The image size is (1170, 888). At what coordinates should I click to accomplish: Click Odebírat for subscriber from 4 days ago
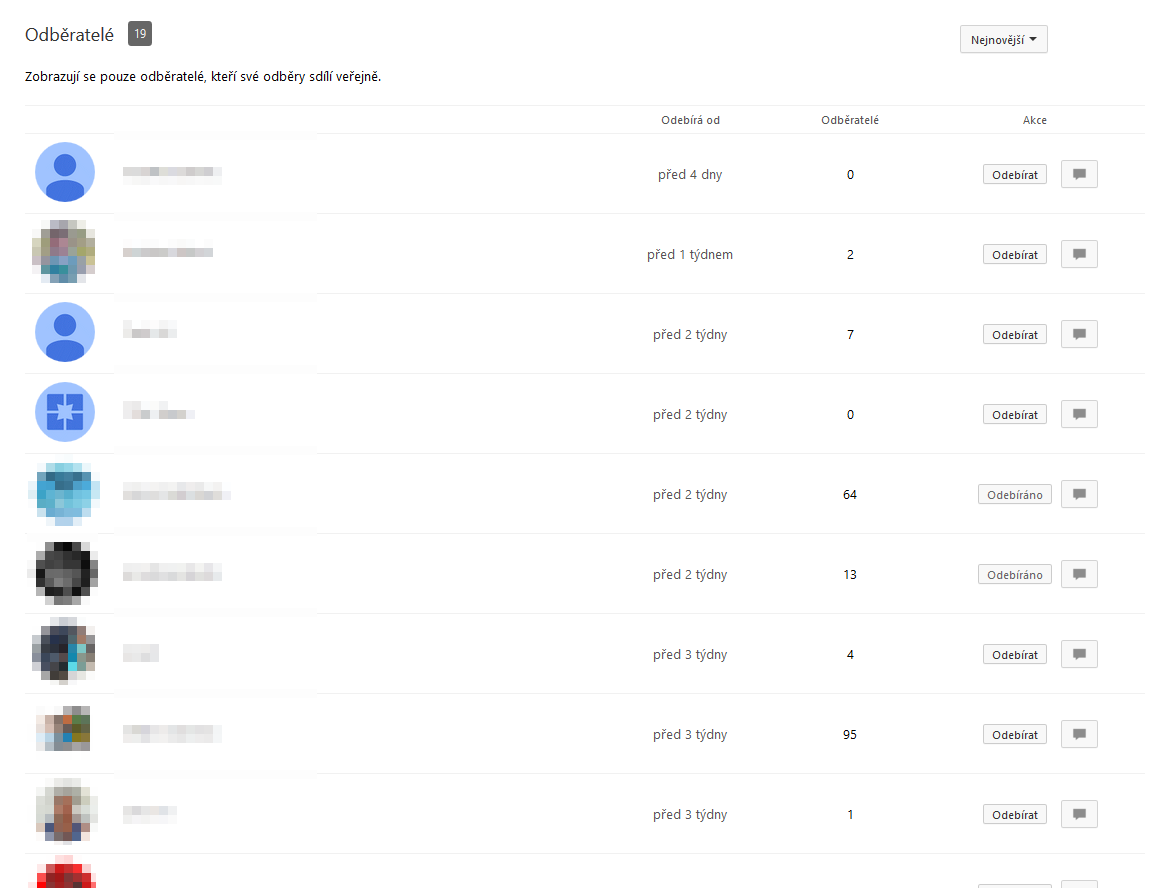tap(1015, 175)
